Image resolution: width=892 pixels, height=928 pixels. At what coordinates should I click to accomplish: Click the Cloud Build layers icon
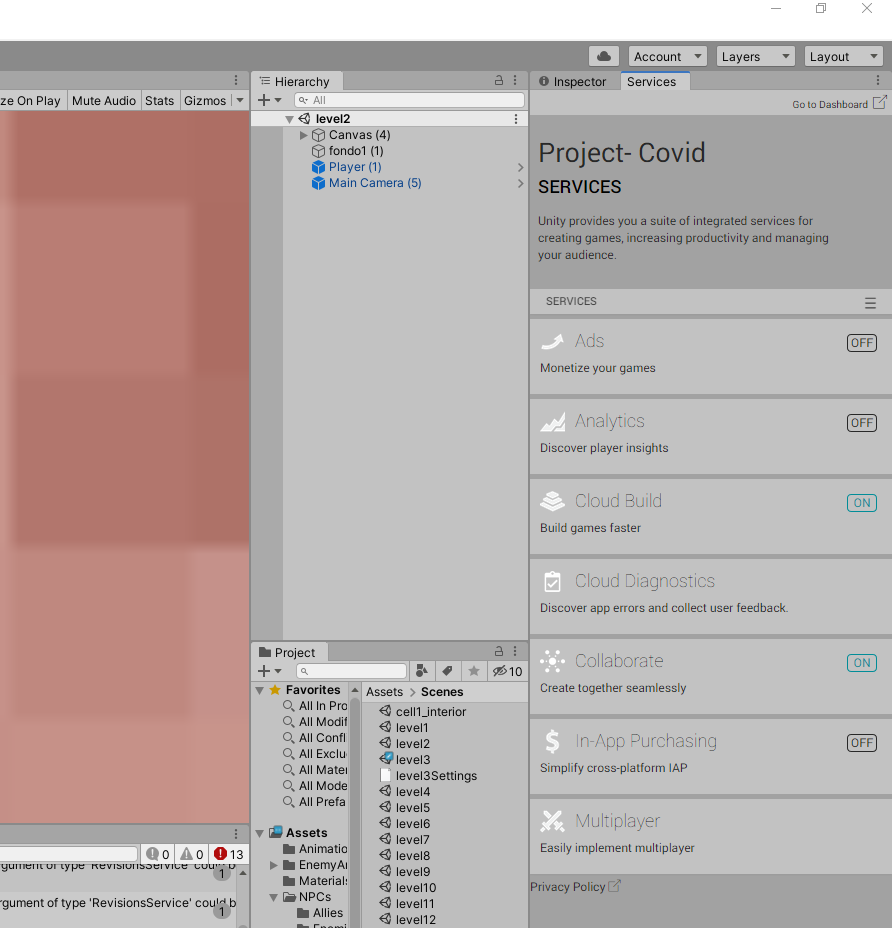(553, 501)
